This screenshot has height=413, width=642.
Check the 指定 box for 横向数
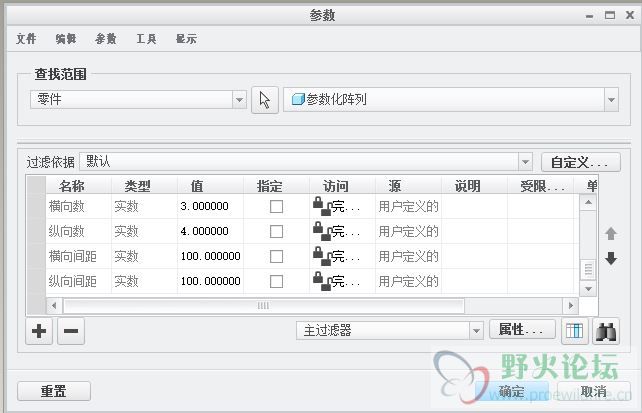click(276, 206)
